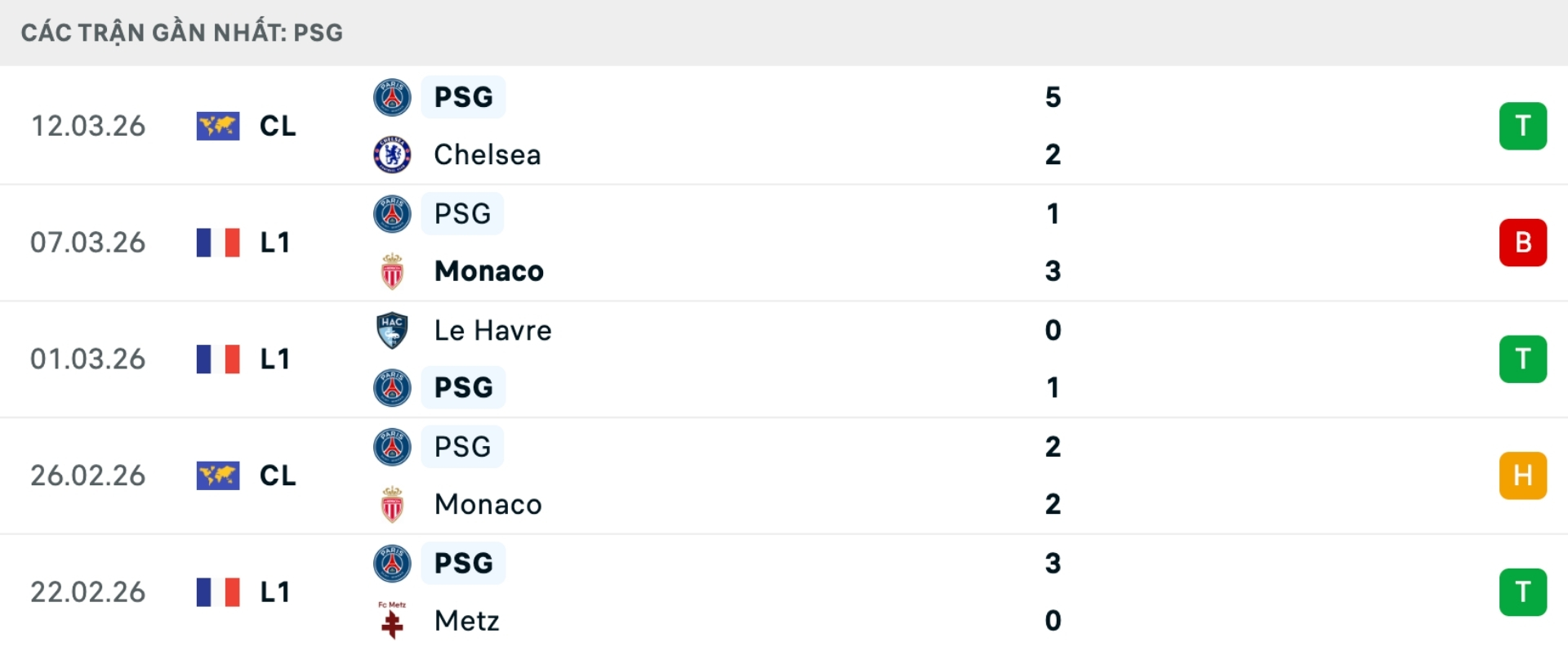Viewport: 1568px width, 647px height.
Task: Open the Le Havre club badge
Action: [x=392, y=330]
